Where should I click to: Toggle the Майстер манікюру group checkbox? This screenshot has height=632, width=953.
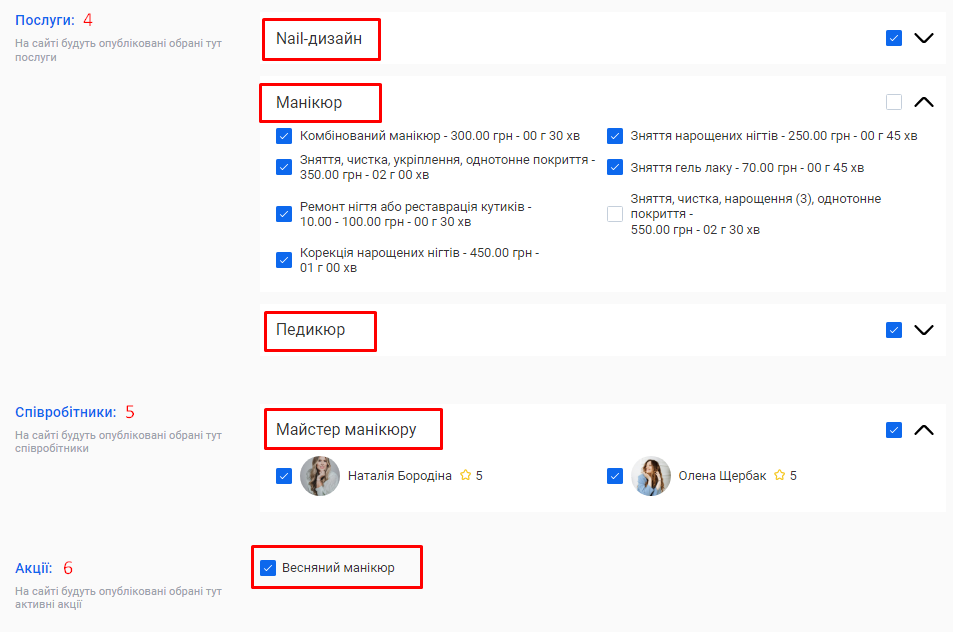coord(894,430)
